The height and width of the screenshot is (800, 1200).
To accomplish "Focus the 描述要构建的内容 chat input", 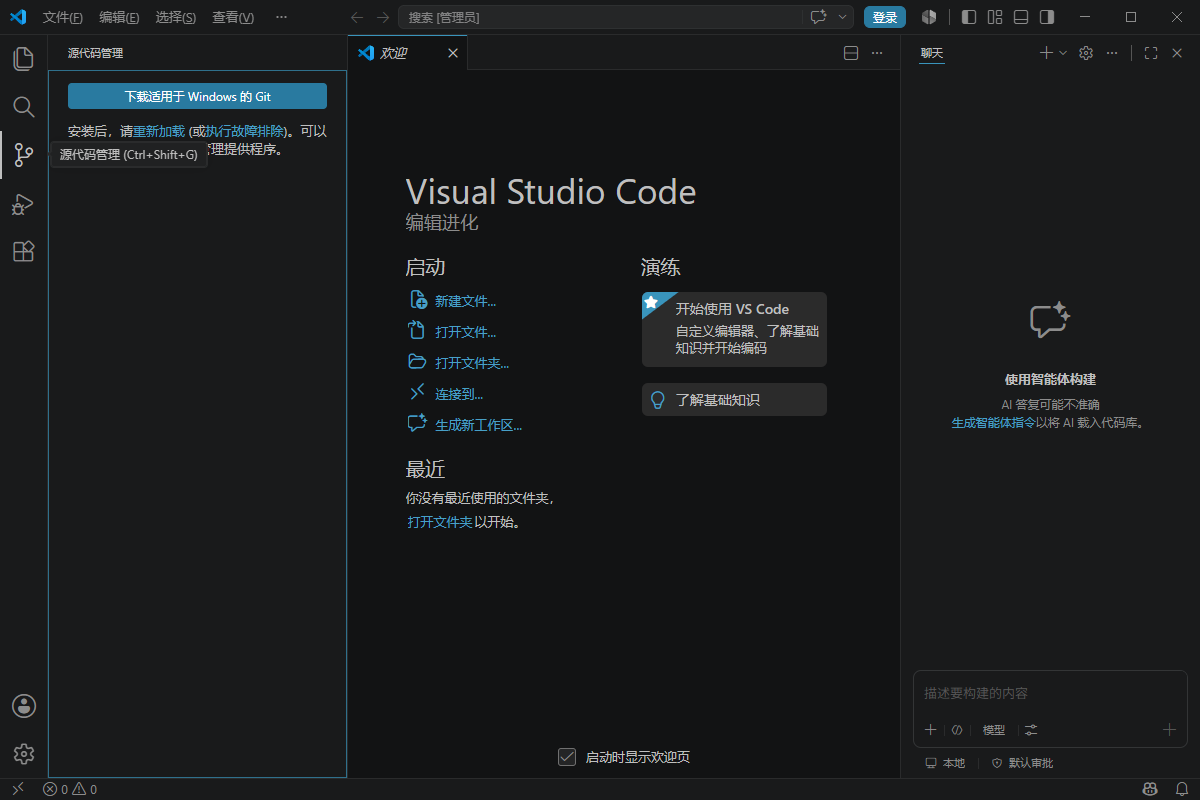I will coord(1050,693).
